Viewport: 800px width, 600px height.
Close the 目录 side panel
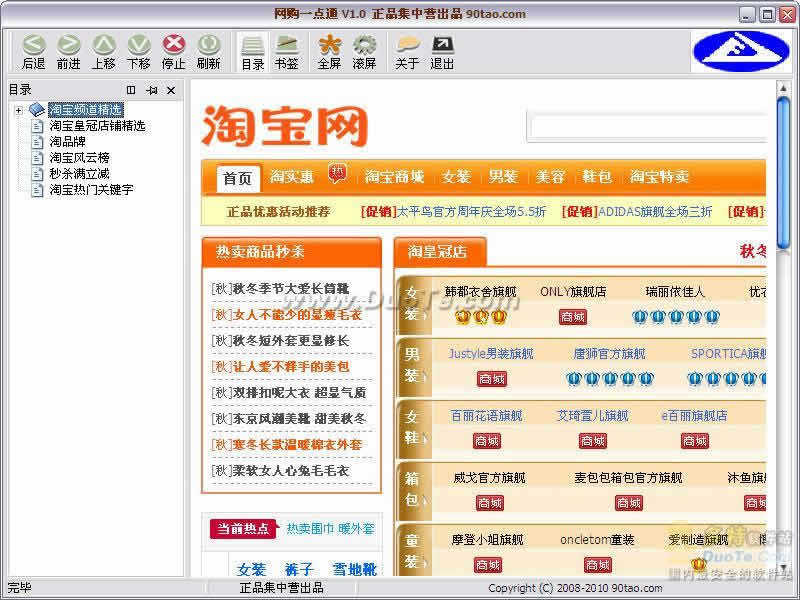point(171,90)
